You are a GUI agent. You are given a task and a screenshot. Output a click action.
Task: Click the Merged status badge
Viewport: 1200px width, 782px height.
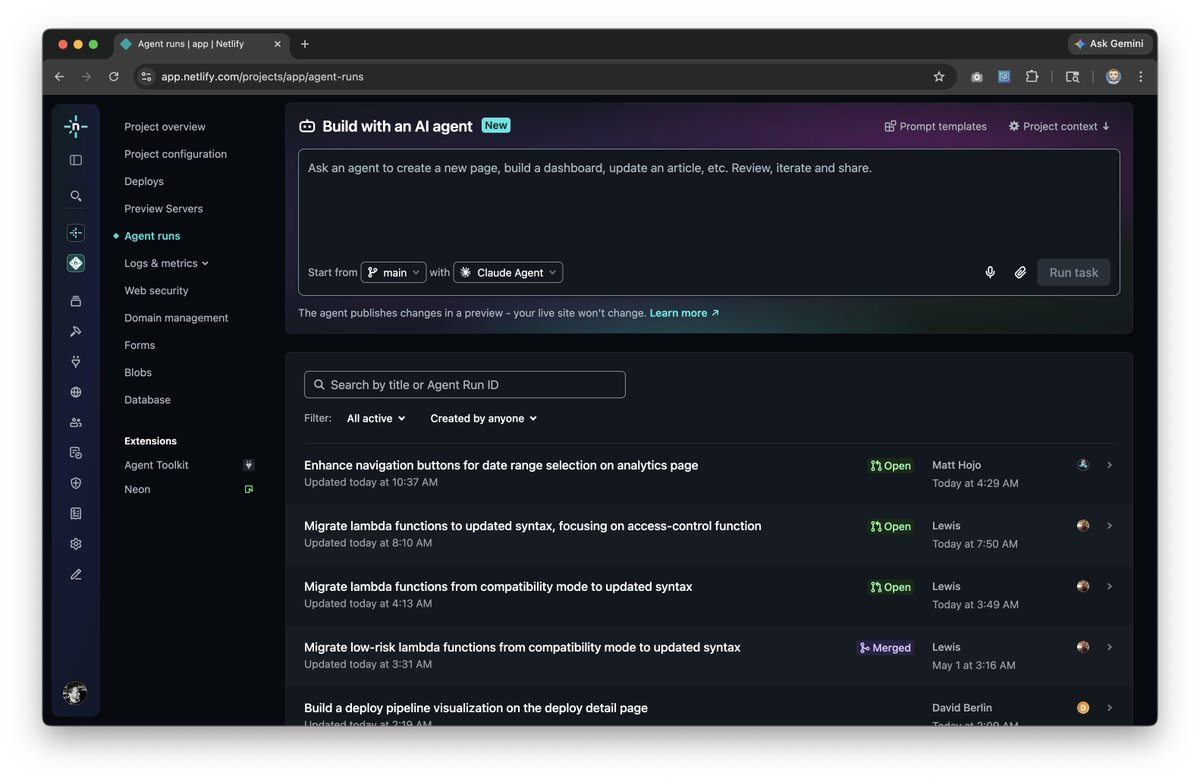tap(885, 648)
